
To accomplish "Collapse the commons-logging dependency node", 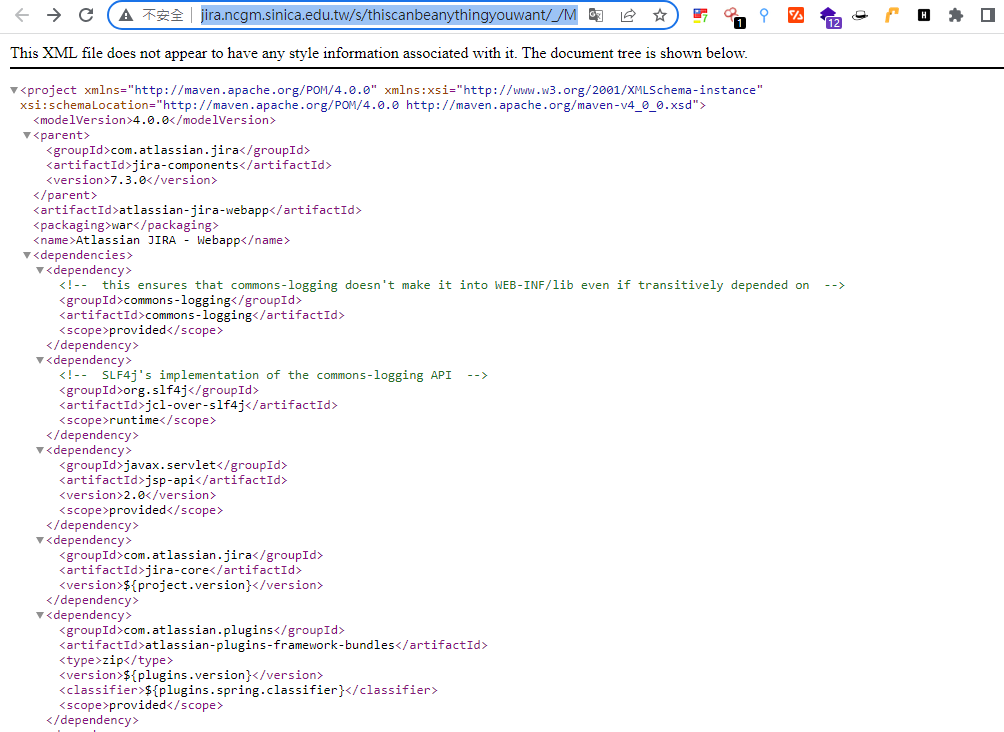I will 40,270.
